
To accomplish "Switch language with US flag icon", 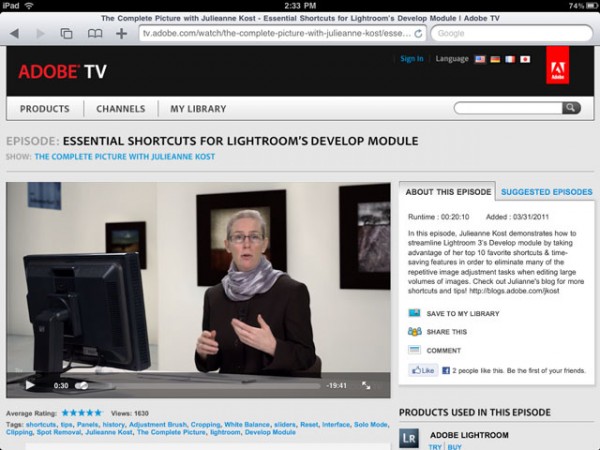I will 480,59.
